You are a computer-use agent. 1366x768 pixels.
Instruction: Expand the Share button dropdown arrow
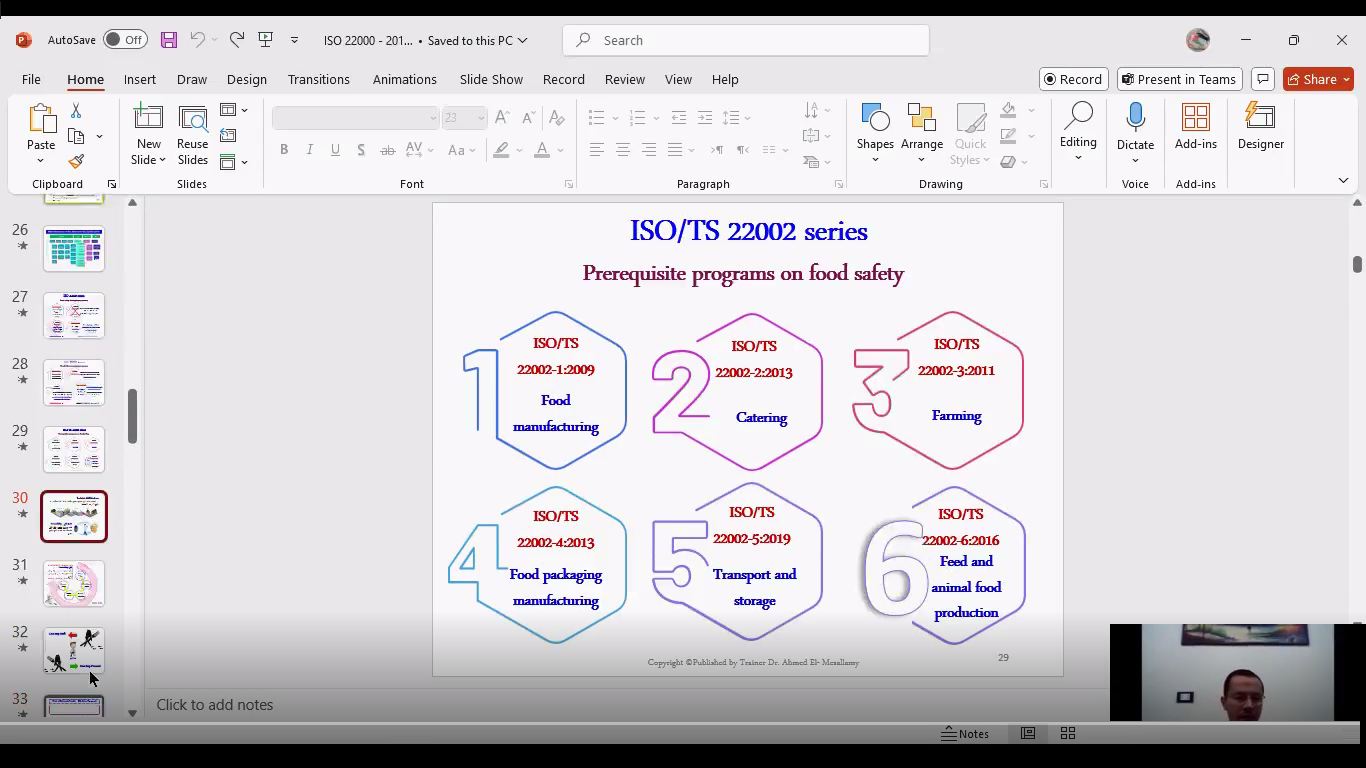[x=1346, y=79]
